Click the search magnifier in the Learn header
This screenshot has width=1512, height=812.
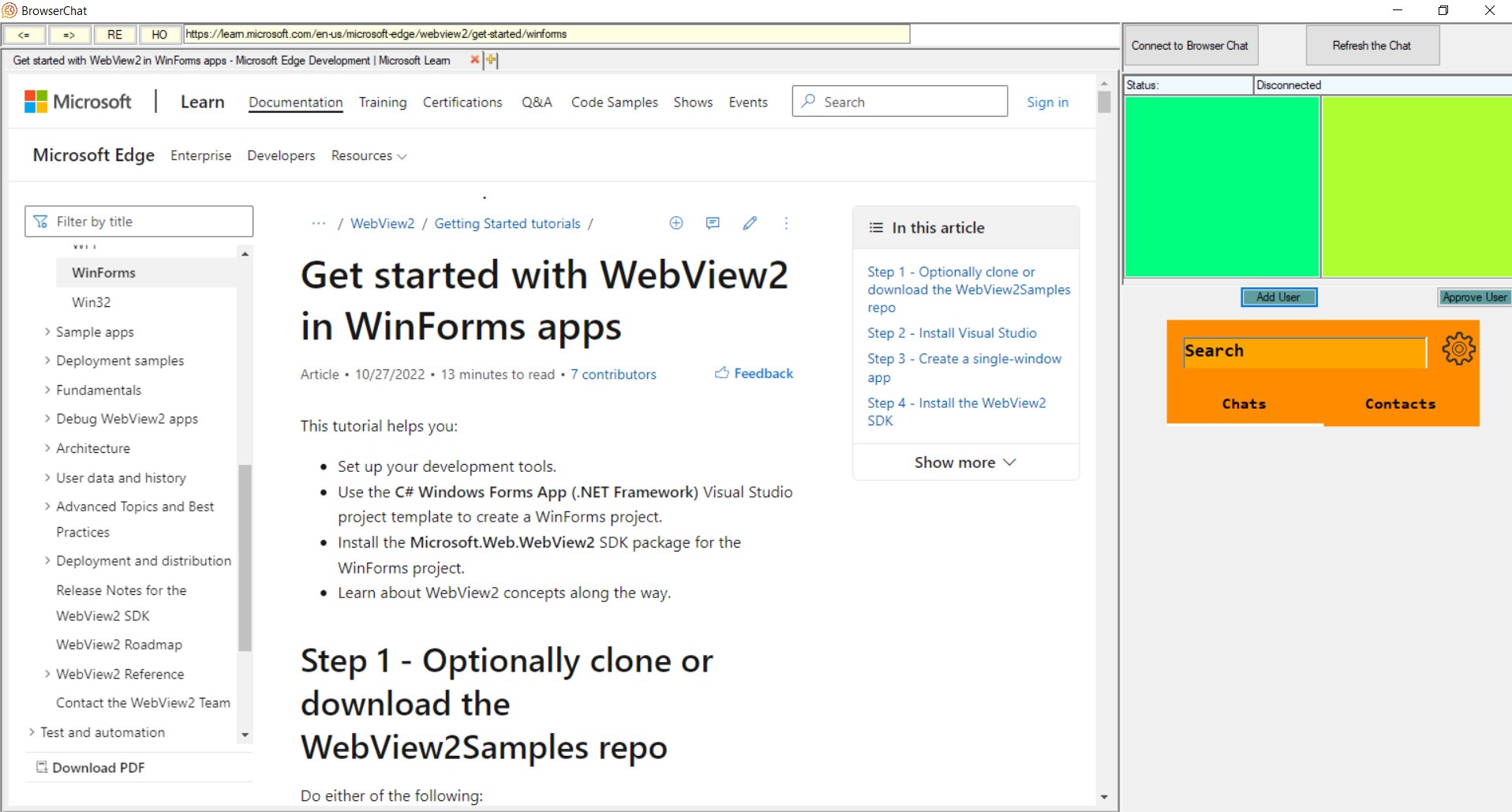pos(807,101)
